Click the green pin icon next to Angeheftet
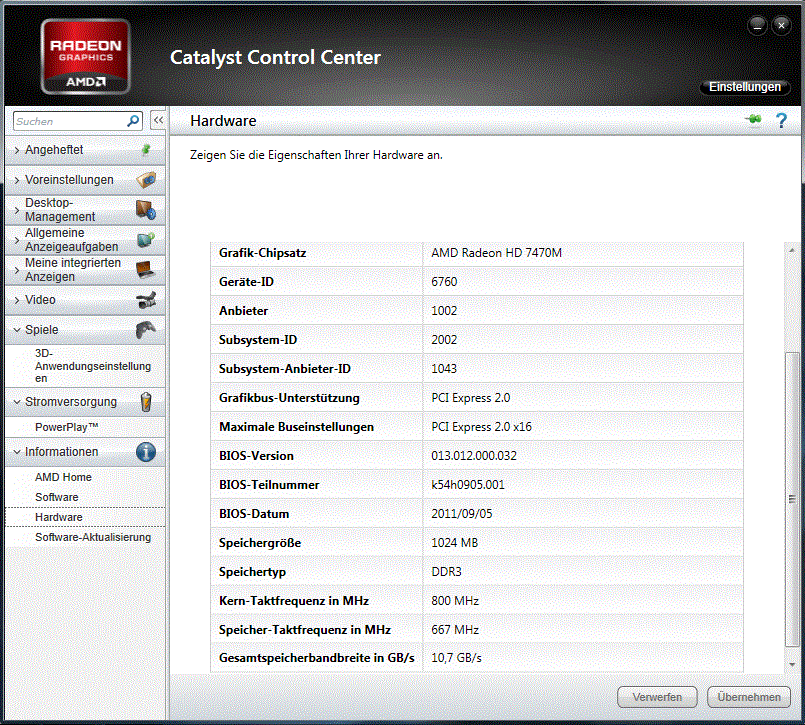The height and width of the screenshot is (725, 805). pyautogui.click(x=146, y=149)
